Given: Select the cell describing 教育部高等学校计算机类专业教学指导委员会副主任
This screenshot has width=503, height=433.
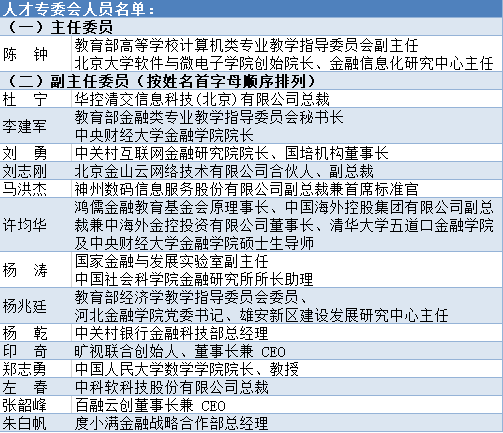Looking at the screenshot, I should (x=287, y=54).
